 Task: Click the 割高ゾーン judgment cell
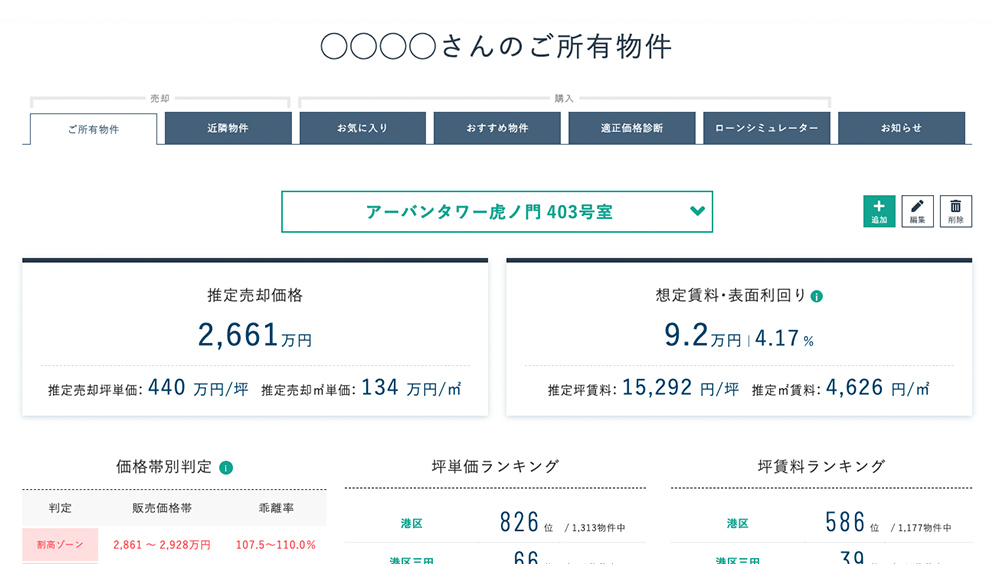coord(60,544)
